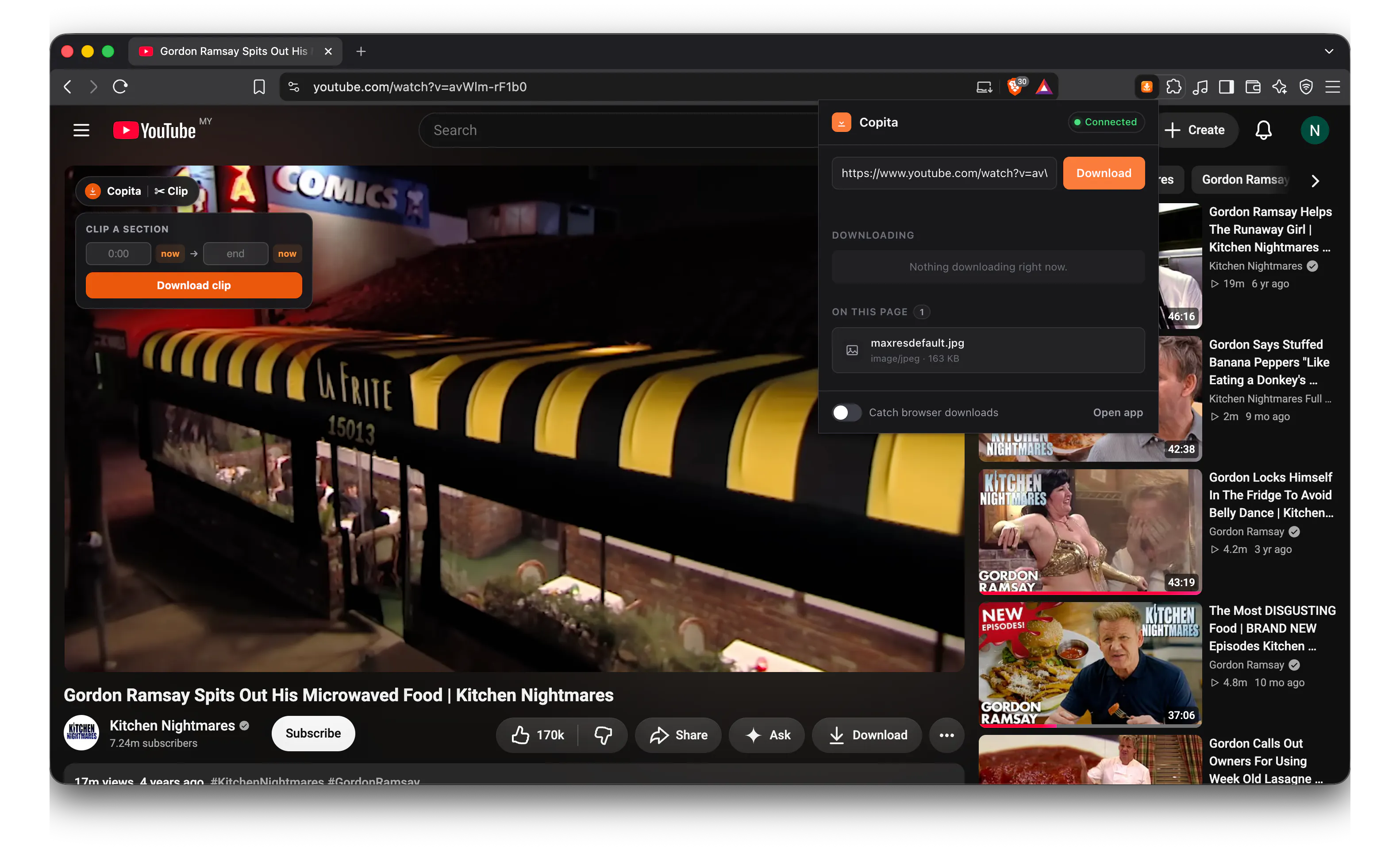Click the Ask button
The image size is (1400, 850).
[766, 735]
